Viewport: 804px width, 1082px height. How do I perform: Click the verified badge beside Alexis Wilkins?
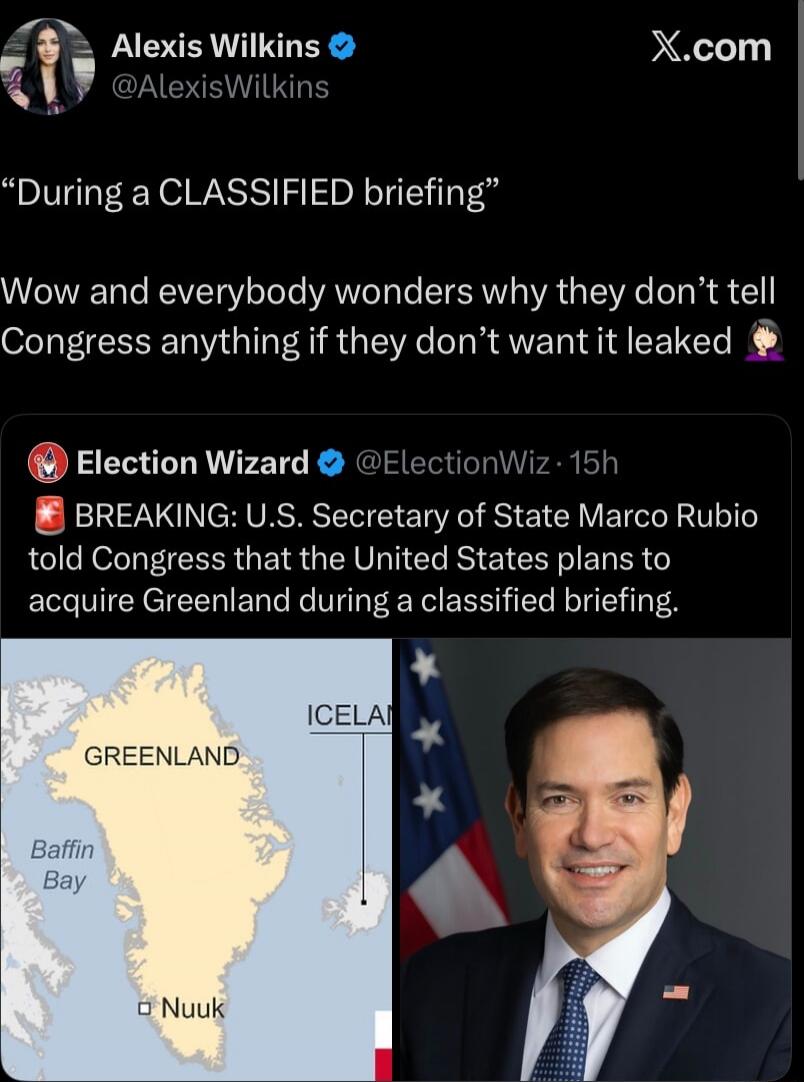click(343, 46)
